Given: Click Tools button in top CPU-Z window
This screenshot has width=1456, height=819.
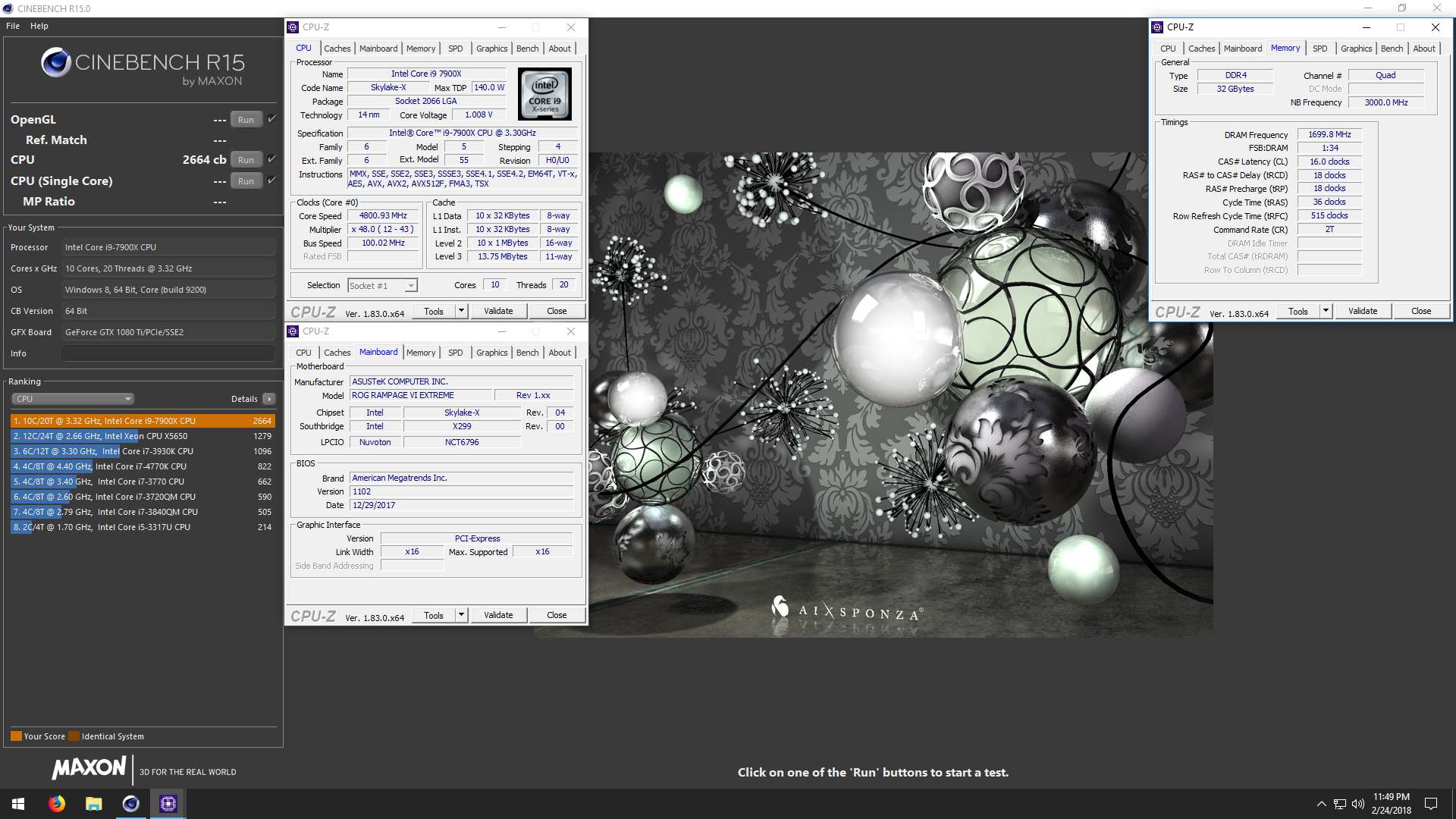Looking at the screenshot, I should [434, 311].
